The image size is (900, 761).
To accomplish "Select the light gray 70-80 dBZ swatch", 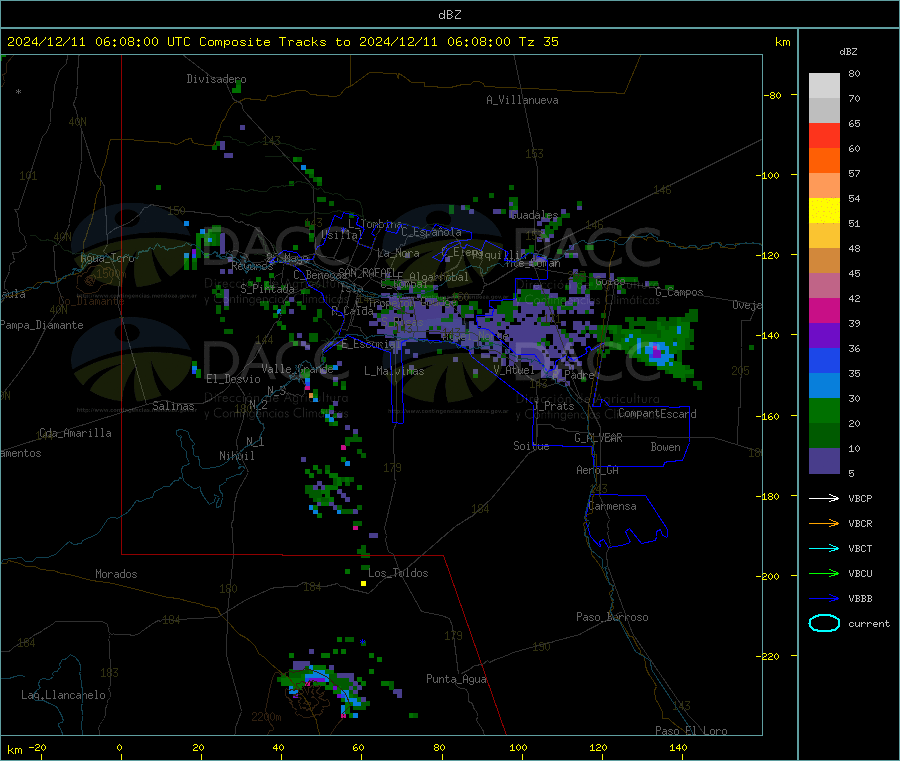I will click(x=824, y=86).
